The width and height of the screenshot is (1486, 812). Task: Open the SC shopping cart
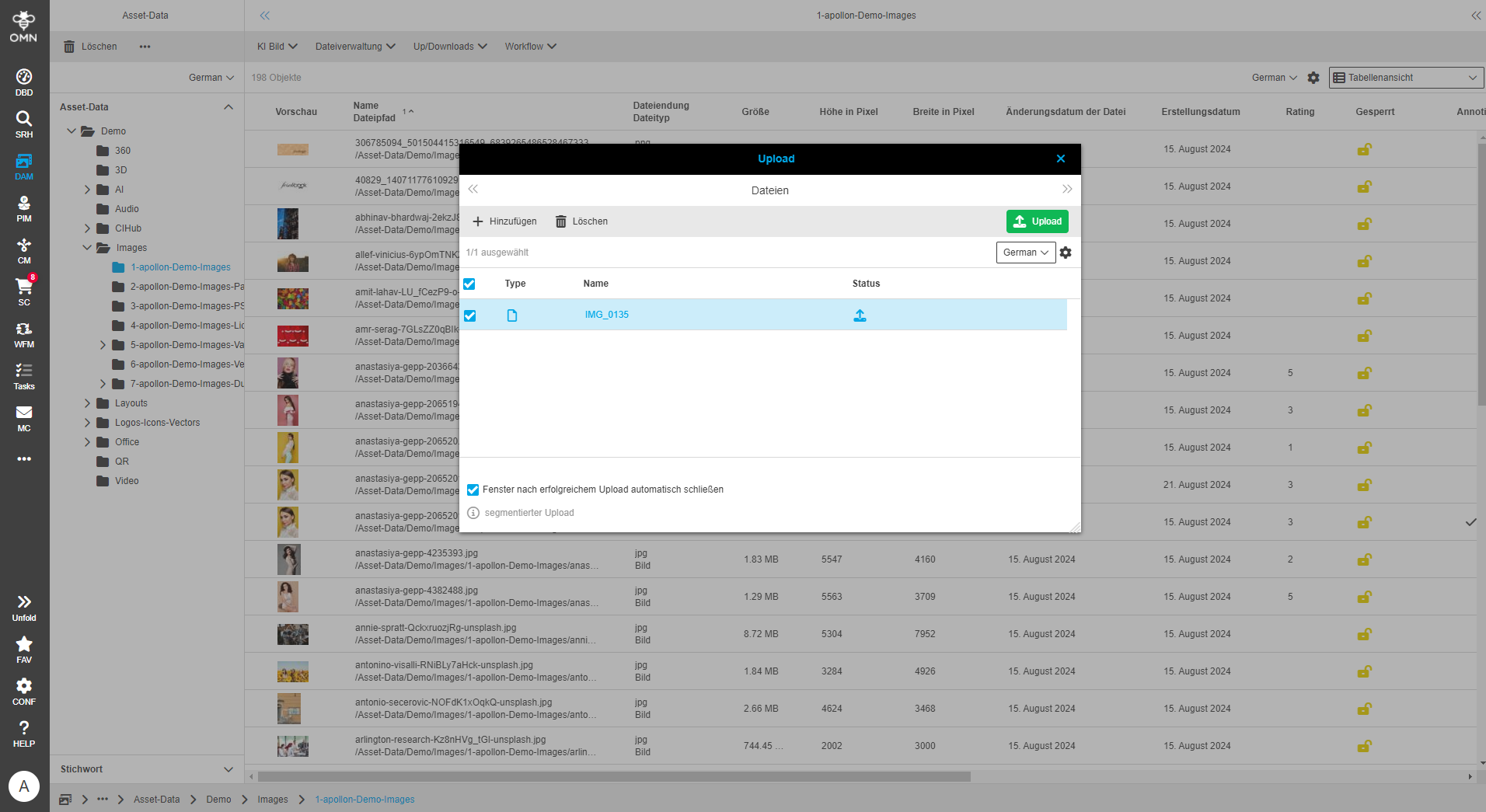click(24, 291)
